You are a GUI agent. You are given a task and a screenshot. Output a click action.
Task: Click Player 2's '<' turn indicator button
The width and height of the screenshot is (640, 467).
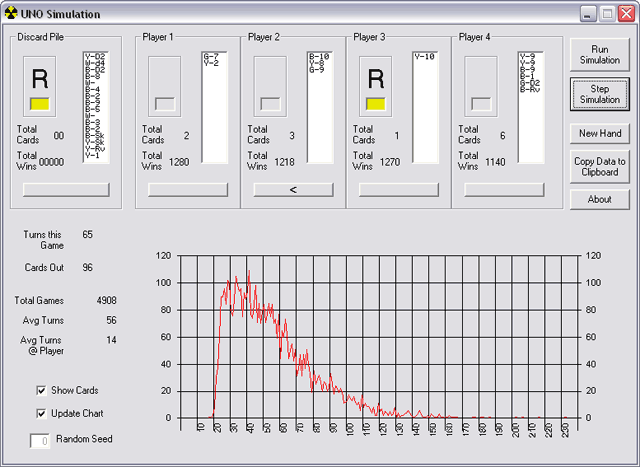(293, 190)
